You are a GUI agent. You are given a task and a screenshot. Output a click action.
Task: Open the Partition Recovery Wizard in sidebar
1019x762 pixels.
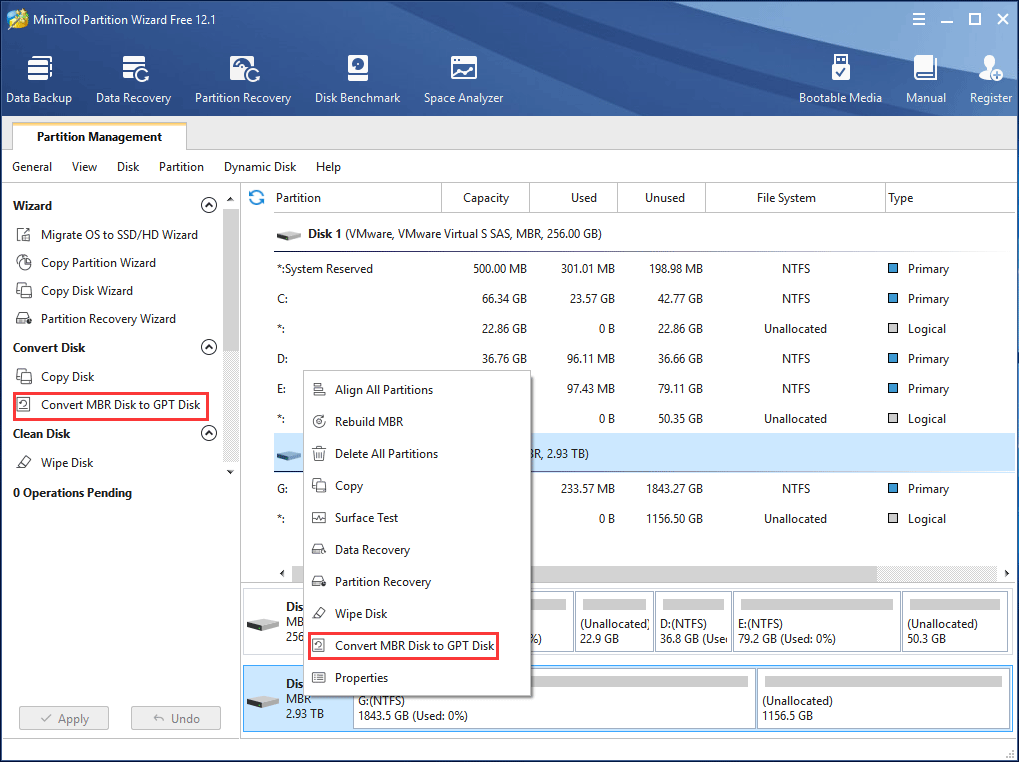tap(96, 318)
